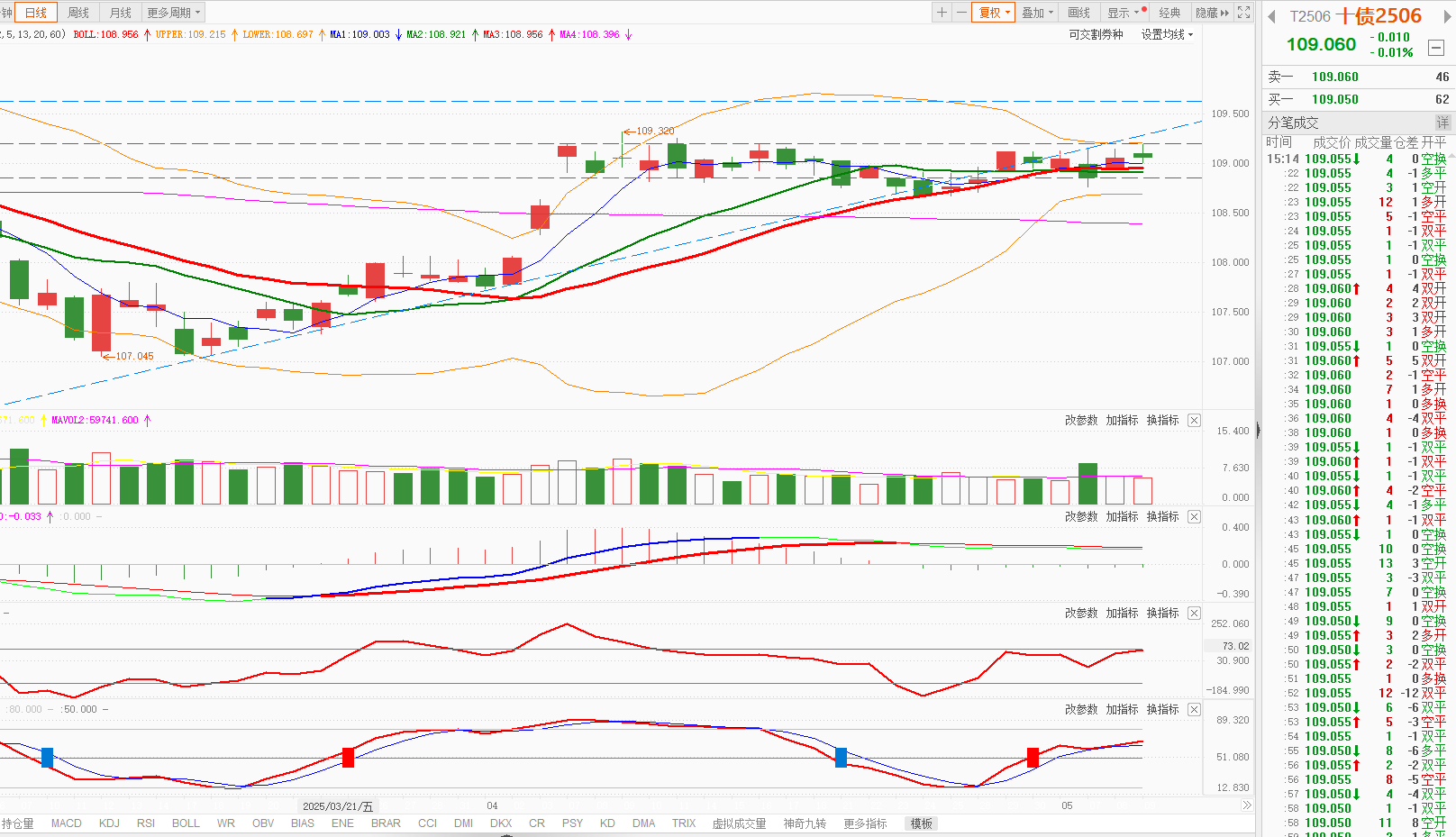This screenshot has width=1456, height=837.
Task: Close the volume indicator panel
Action: tap(1194, 420)
